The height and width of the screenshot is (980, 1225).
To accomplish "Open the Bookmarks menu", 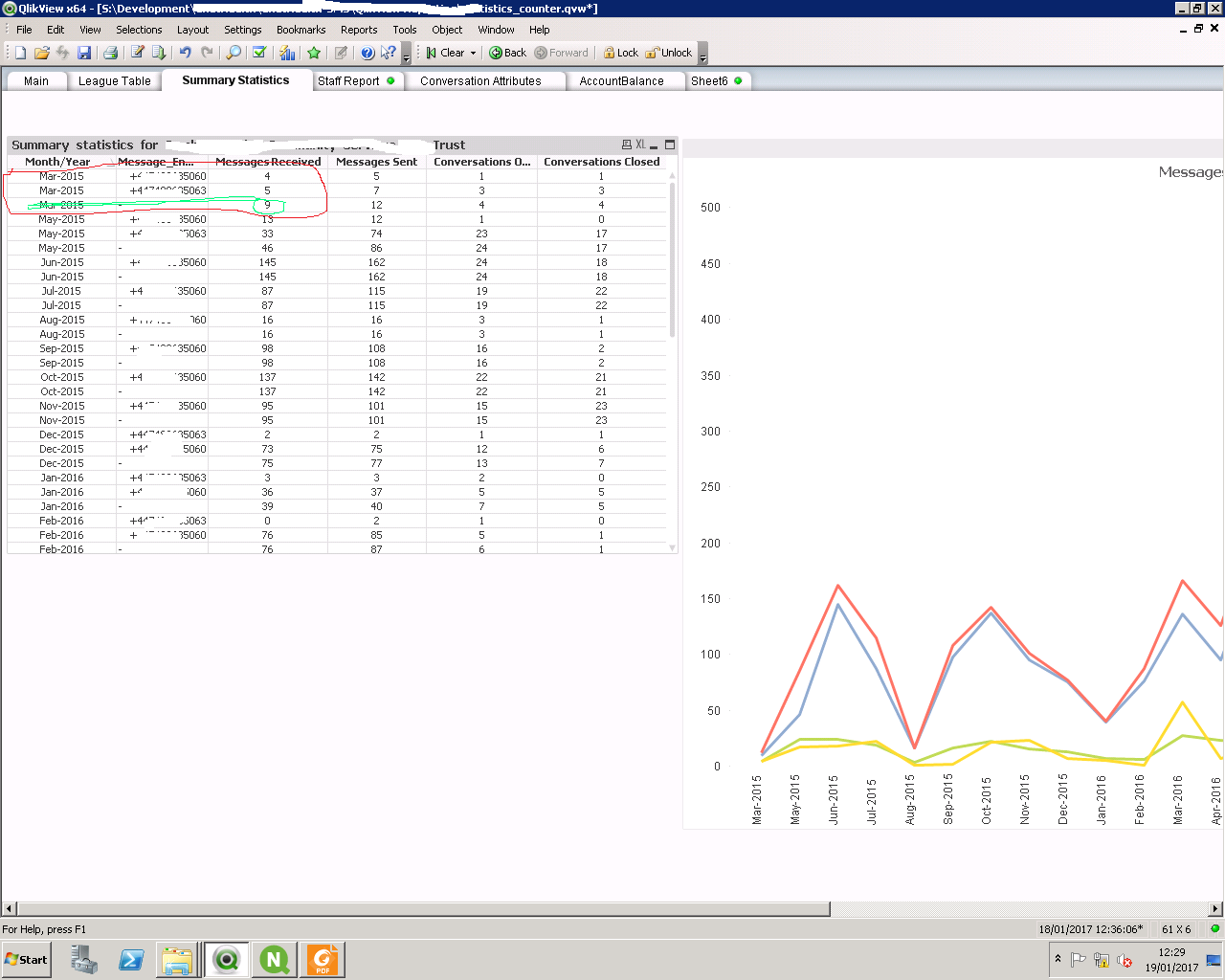I will tap(301, 30).
